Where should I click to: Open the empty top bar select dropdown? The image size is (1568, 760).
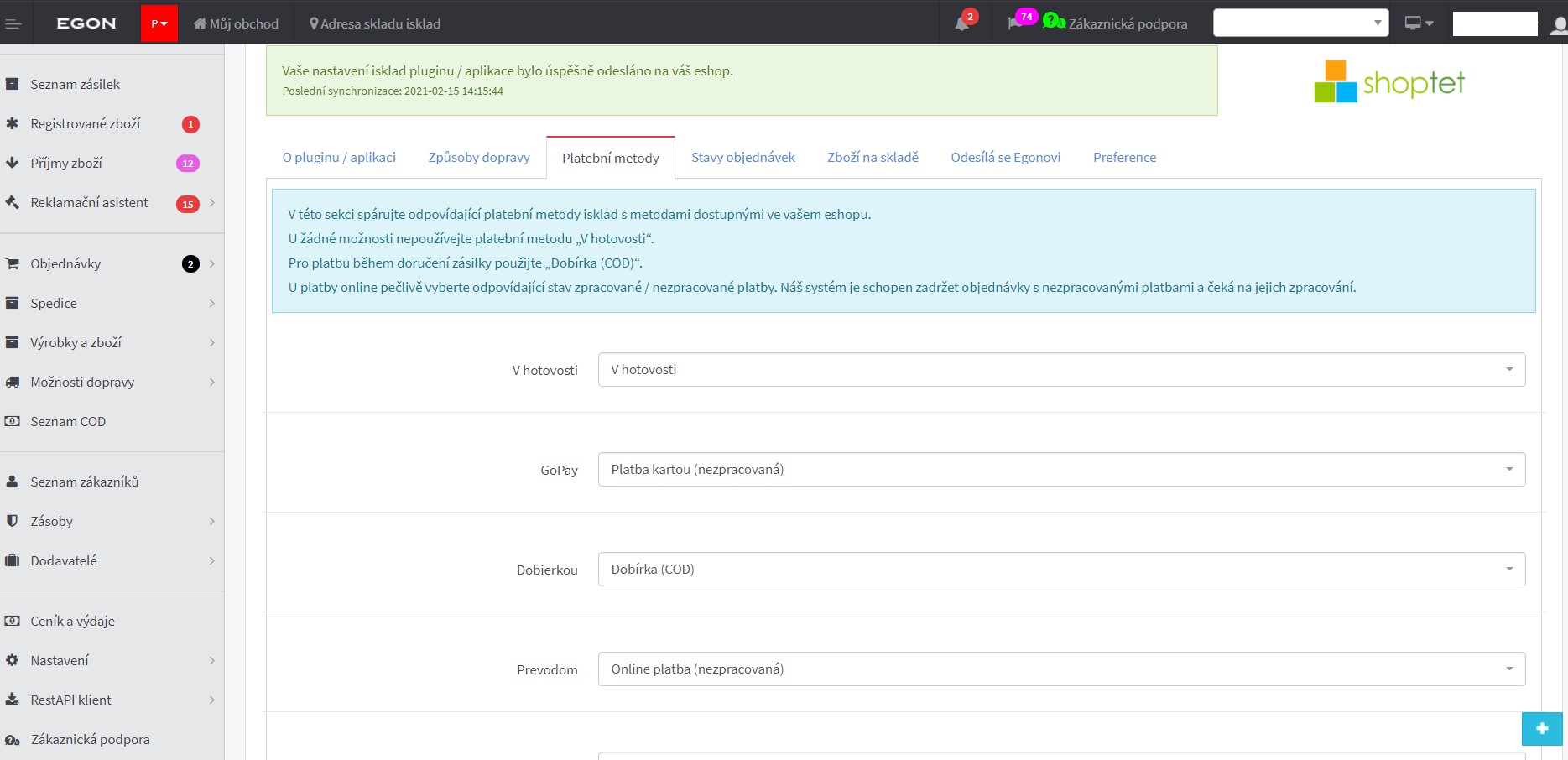[x=1300, y=23]
